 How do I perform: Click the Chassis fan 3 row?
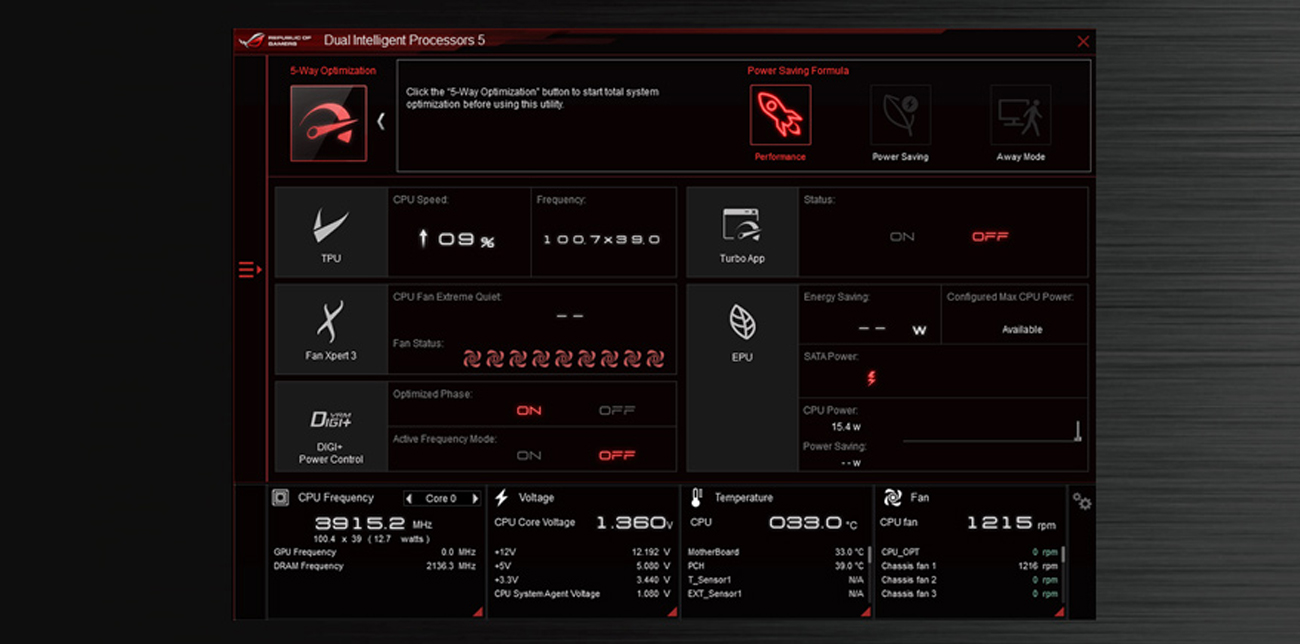(968, 594)
